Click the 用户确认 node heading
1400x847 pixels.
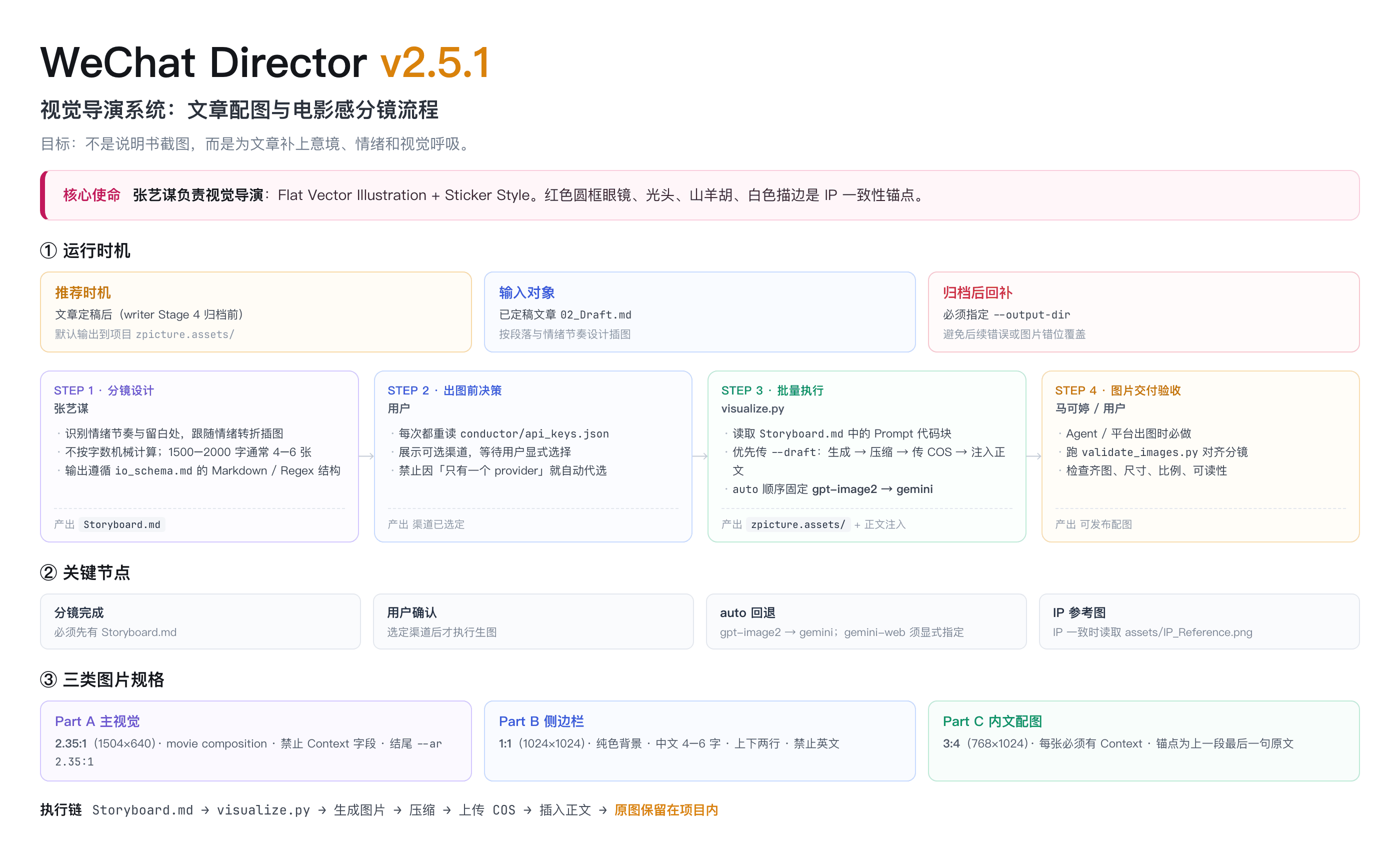(412, 612)
